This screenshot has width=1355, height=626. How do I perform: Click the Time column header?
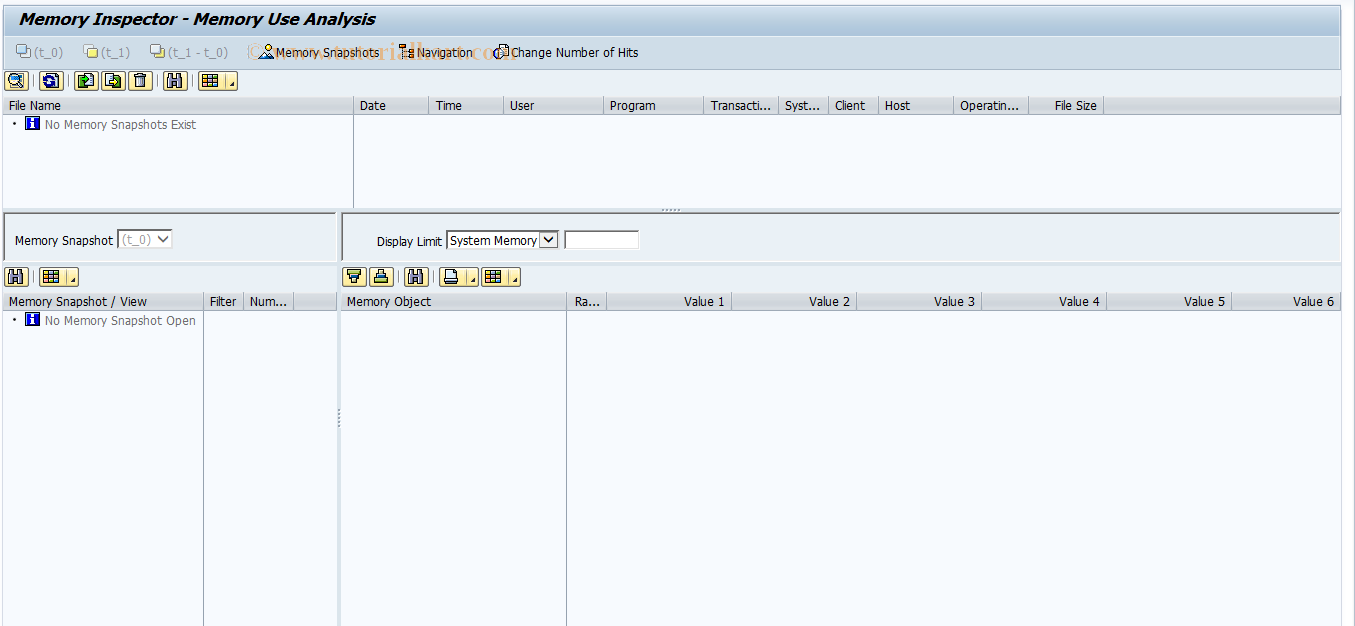tap(466, 105)
